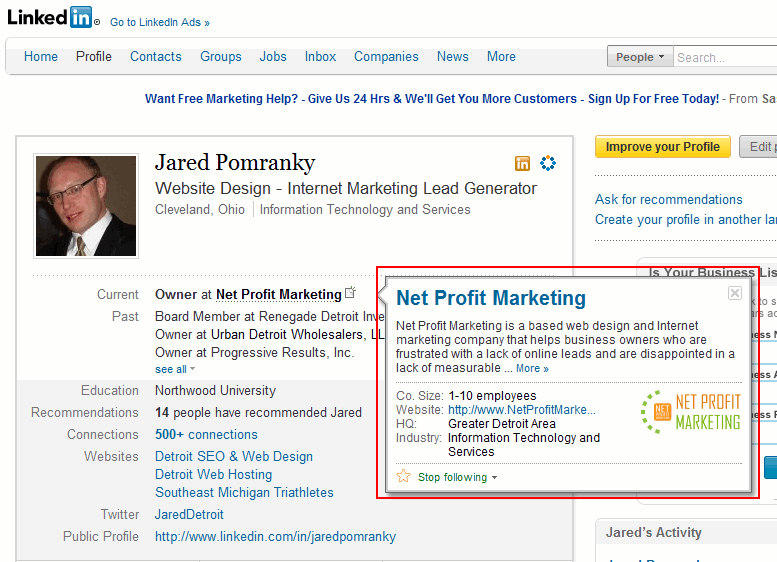This screenshot has height=562, width=777.
Task: Open the Inbox menu
Action: (320, 56)
